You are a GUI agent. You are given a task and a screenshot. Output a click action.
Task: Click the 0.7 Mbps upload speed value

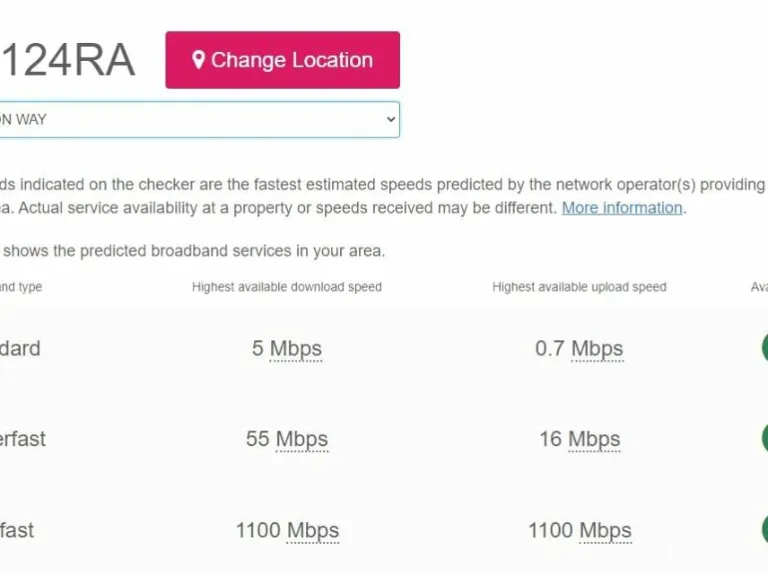pos(579,349)
